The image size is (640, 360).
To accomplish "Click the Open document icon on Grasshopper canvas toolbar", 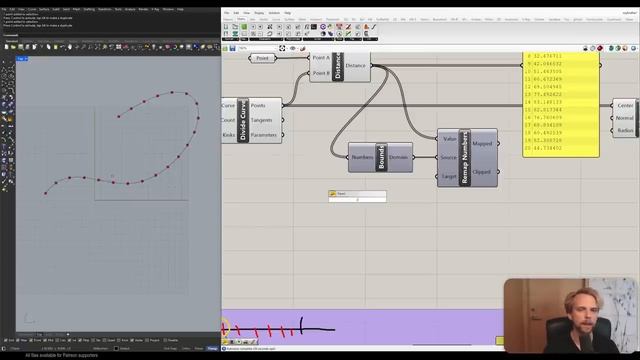I will tap(225, 49).
